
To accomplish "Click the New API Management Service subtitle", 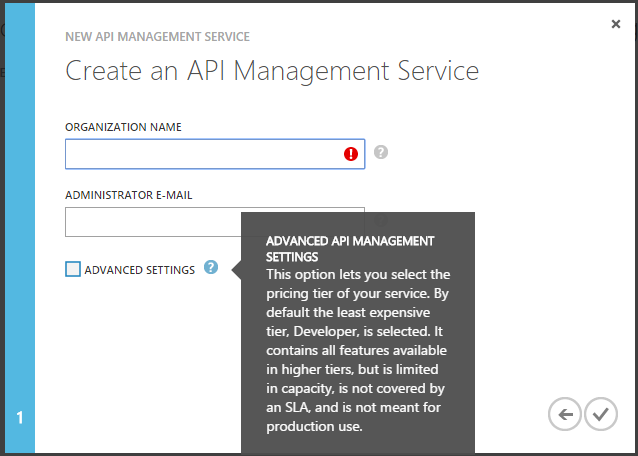I will coord(157,37).
